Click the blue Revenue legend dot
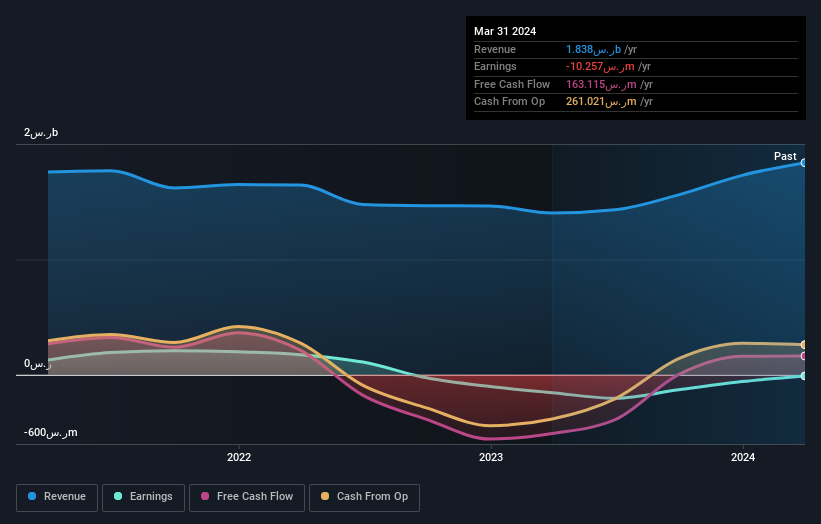Viewport: 821px width, 524px height. (32, 496)
